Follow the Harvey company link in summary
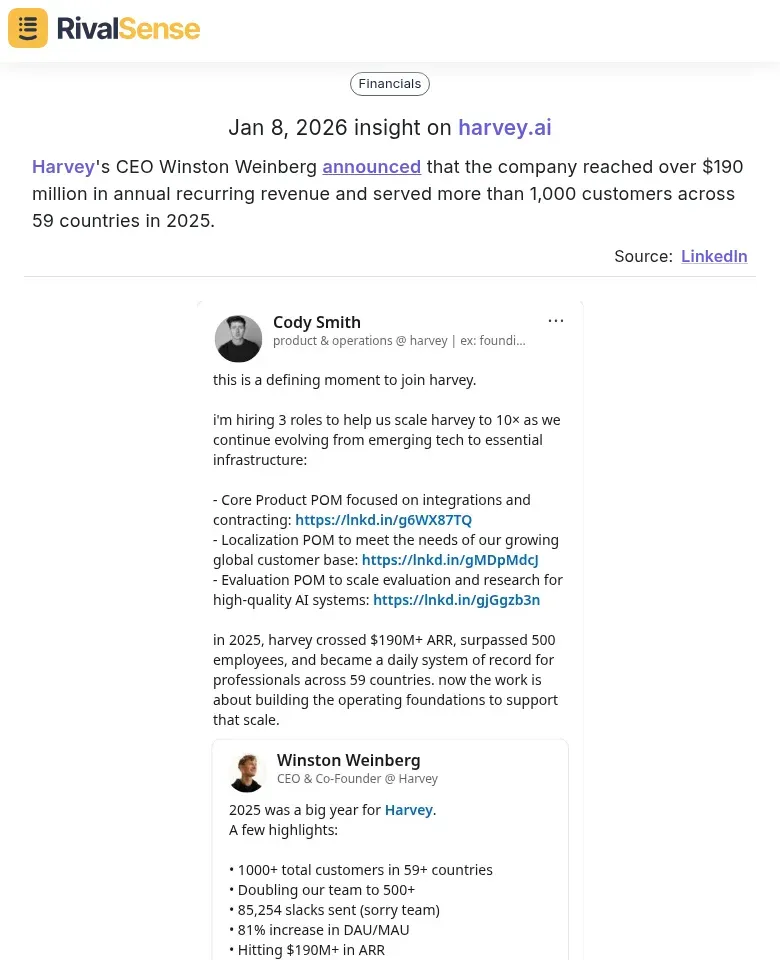The image size is (780, 960). (x=62, y=166)
